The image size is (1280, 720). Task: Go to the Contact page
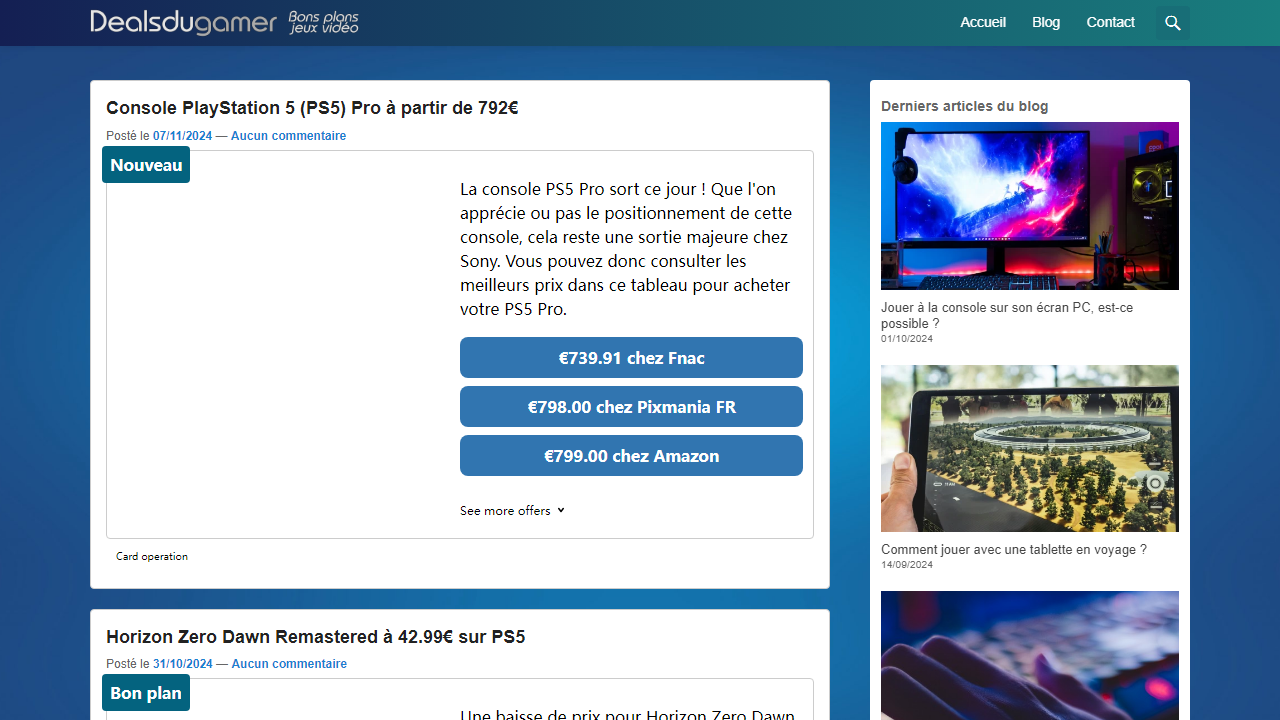tap(1110, 22)
